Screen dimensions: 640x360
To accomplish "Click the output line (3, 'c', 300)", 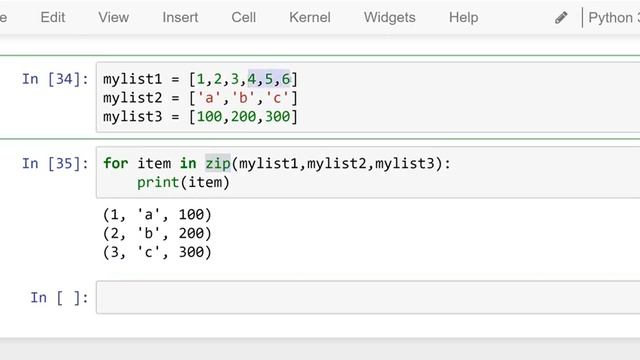I will tap(157, 252).
